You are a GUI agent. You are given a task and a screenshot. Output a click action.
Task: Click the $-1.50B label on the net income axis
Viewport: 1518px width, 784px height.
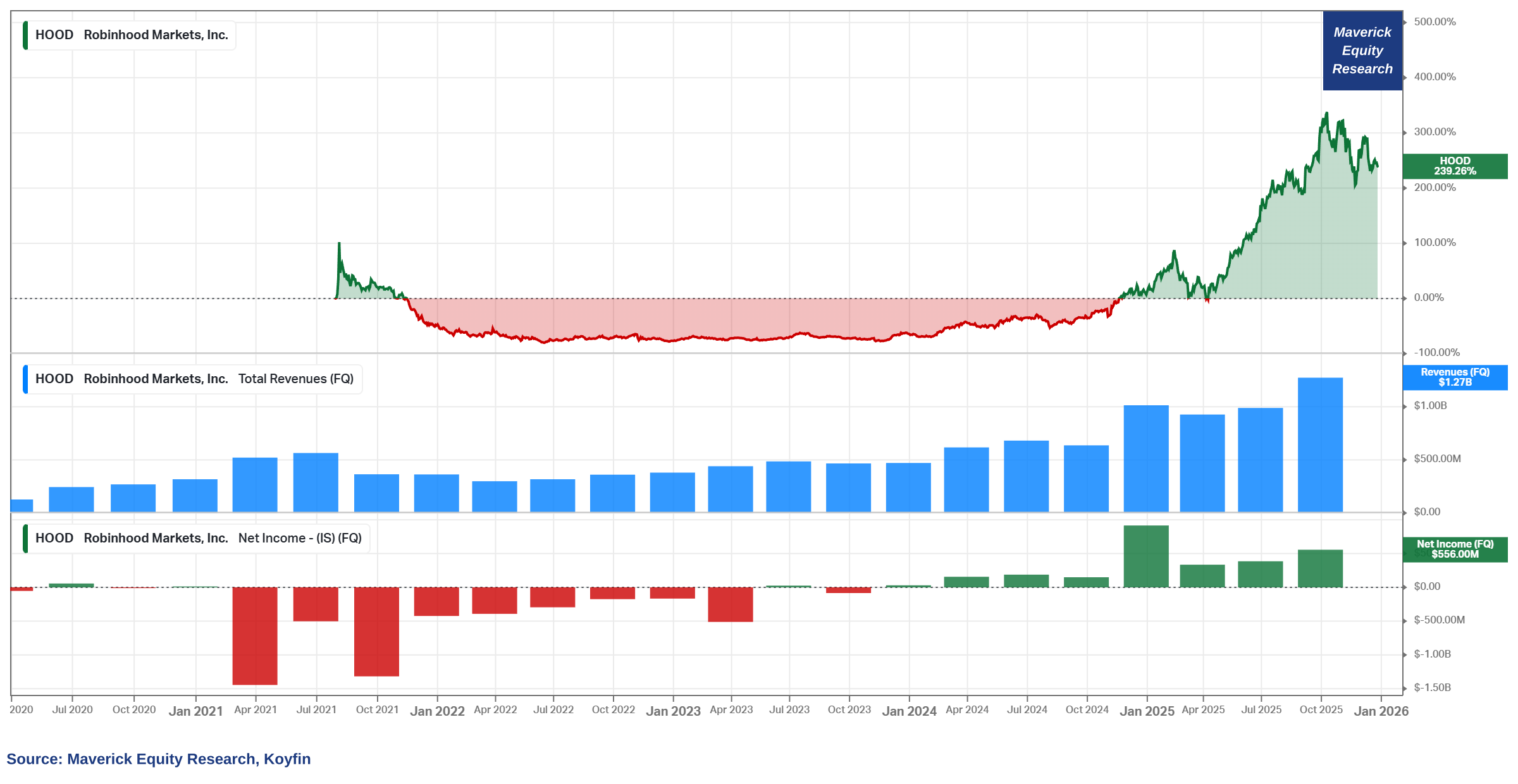pyautogui.click(x=1432, y=688)
